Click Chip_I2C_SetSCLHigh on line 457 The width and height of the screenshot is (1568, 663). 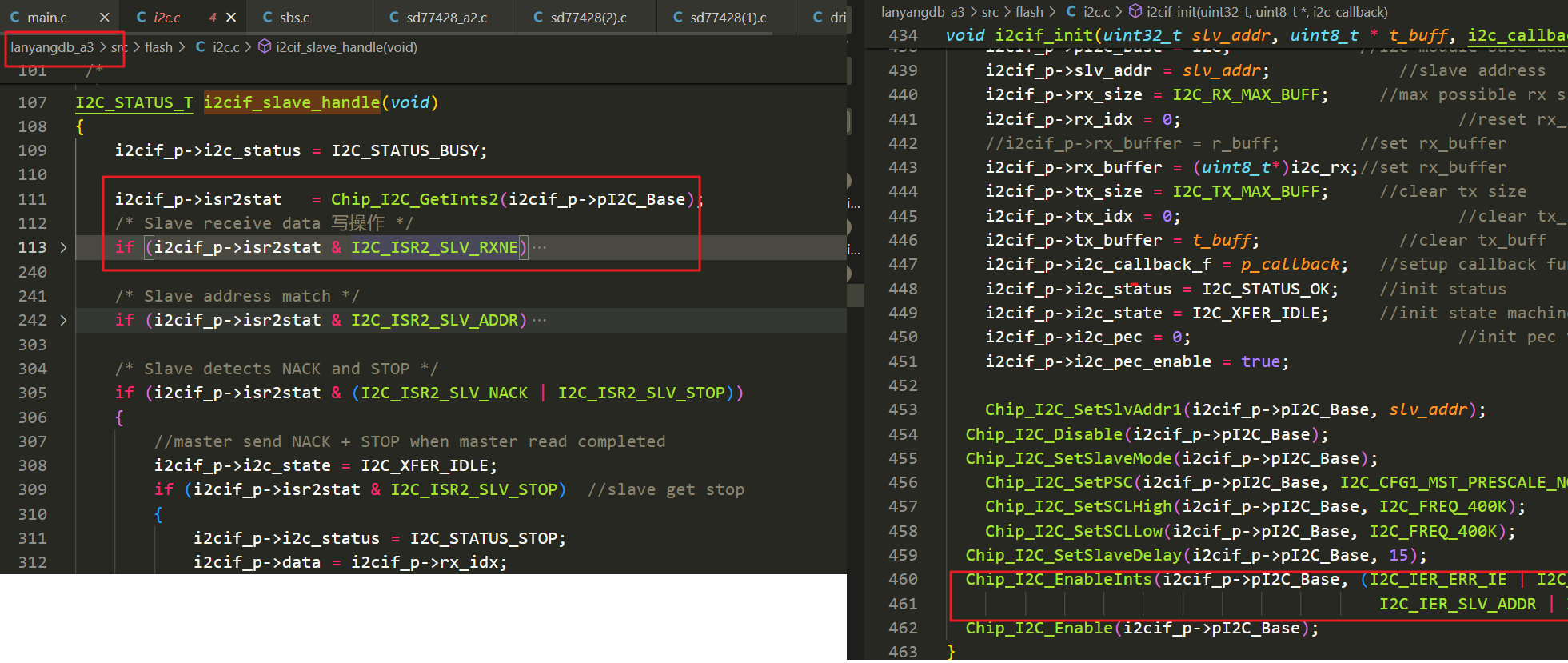[x=1079, y=506]
